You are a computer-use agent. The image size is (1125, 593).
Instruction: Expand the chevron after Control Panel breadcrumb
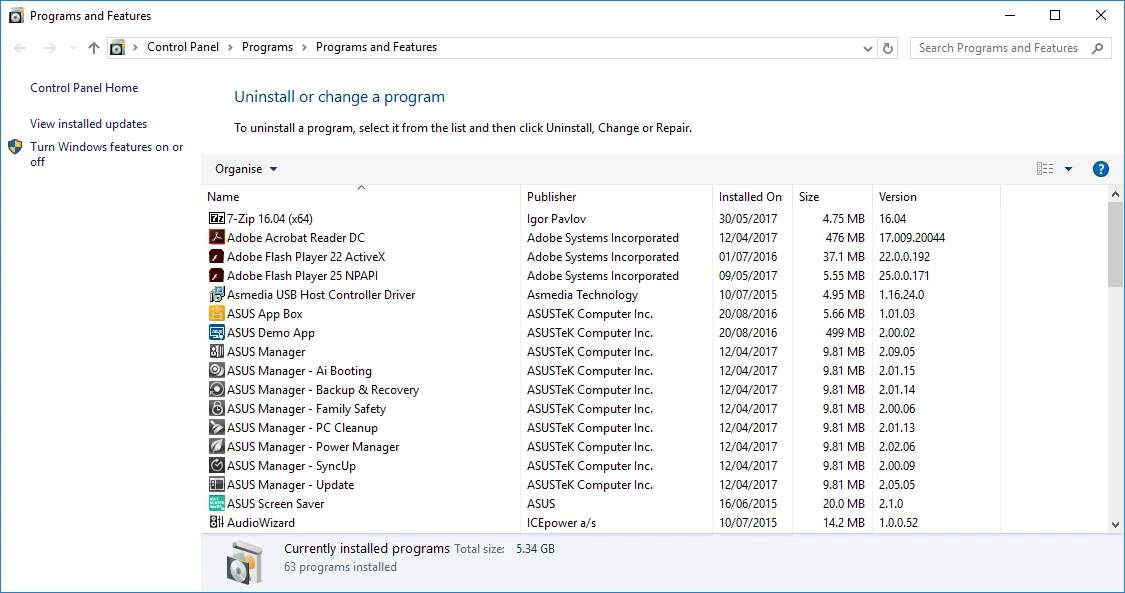[230, 47]
